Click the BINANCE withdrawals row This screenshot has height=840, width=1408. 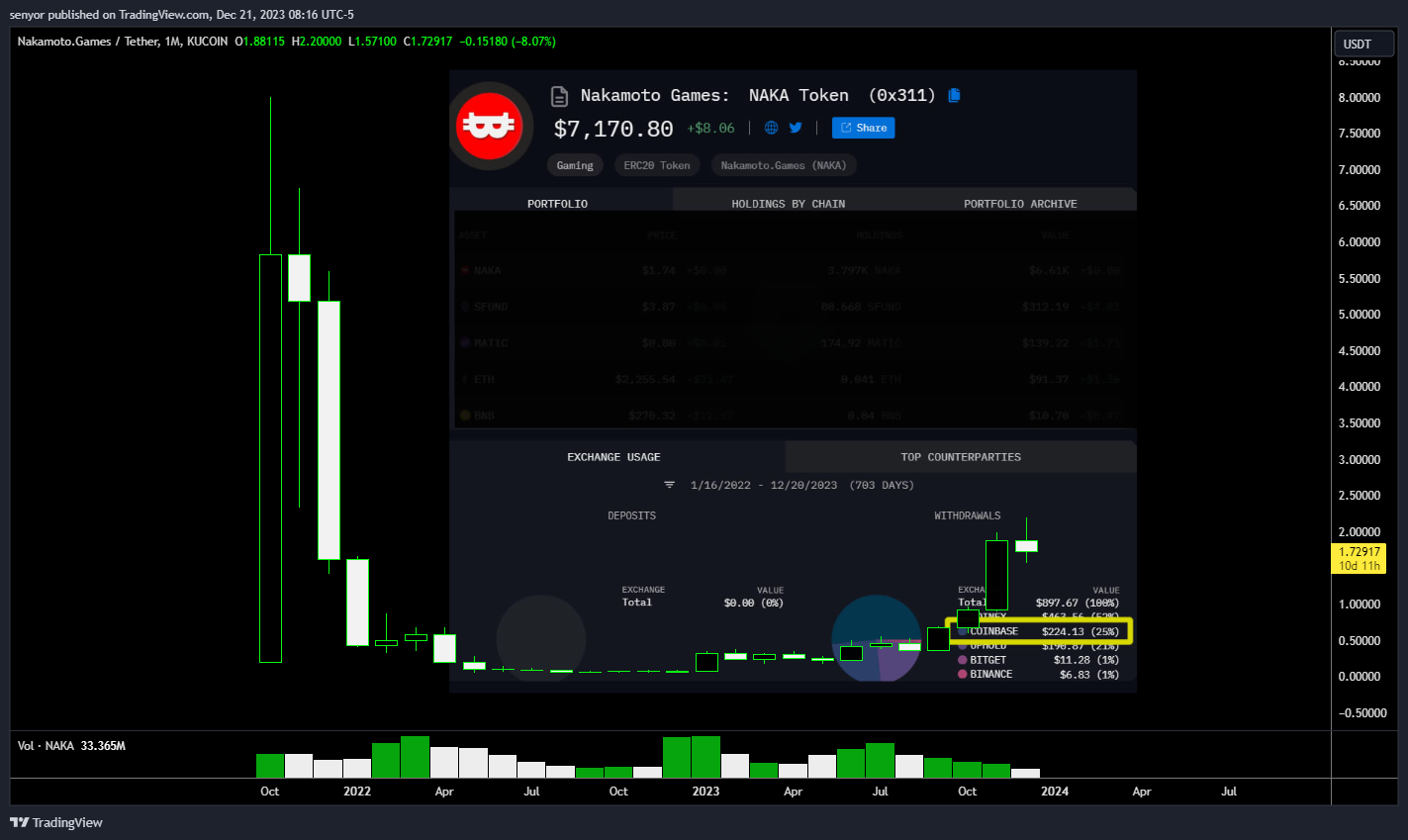(x=1039, y=674)
